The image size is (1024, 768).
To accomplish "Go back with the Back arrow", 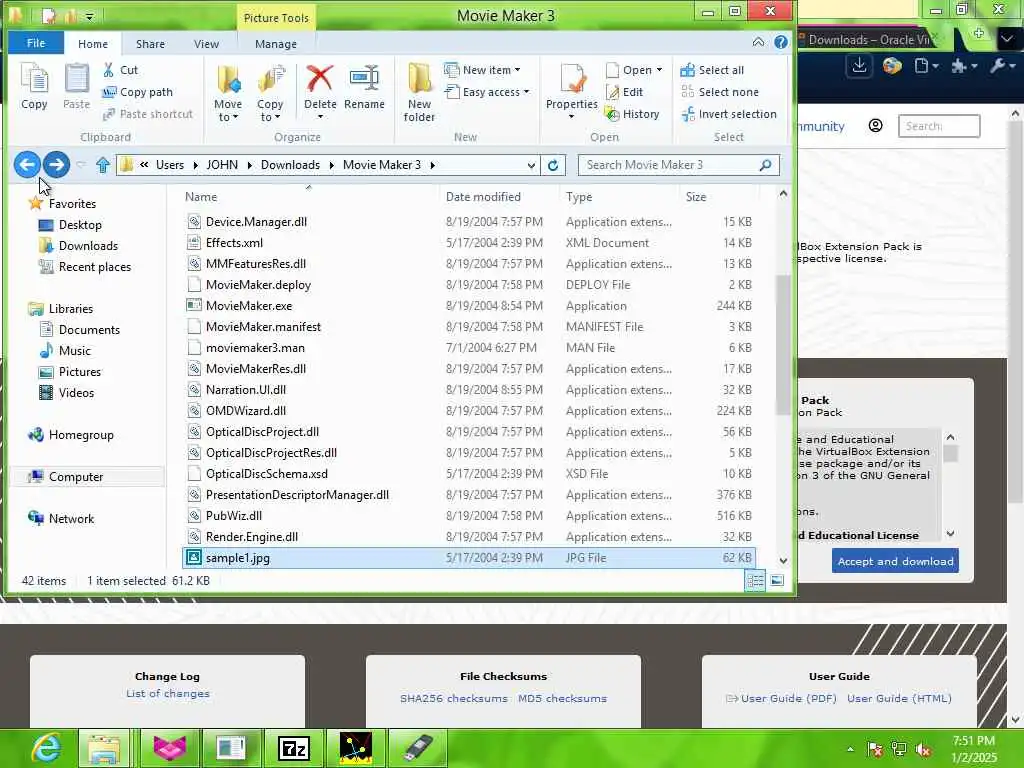I will point(27,165).
